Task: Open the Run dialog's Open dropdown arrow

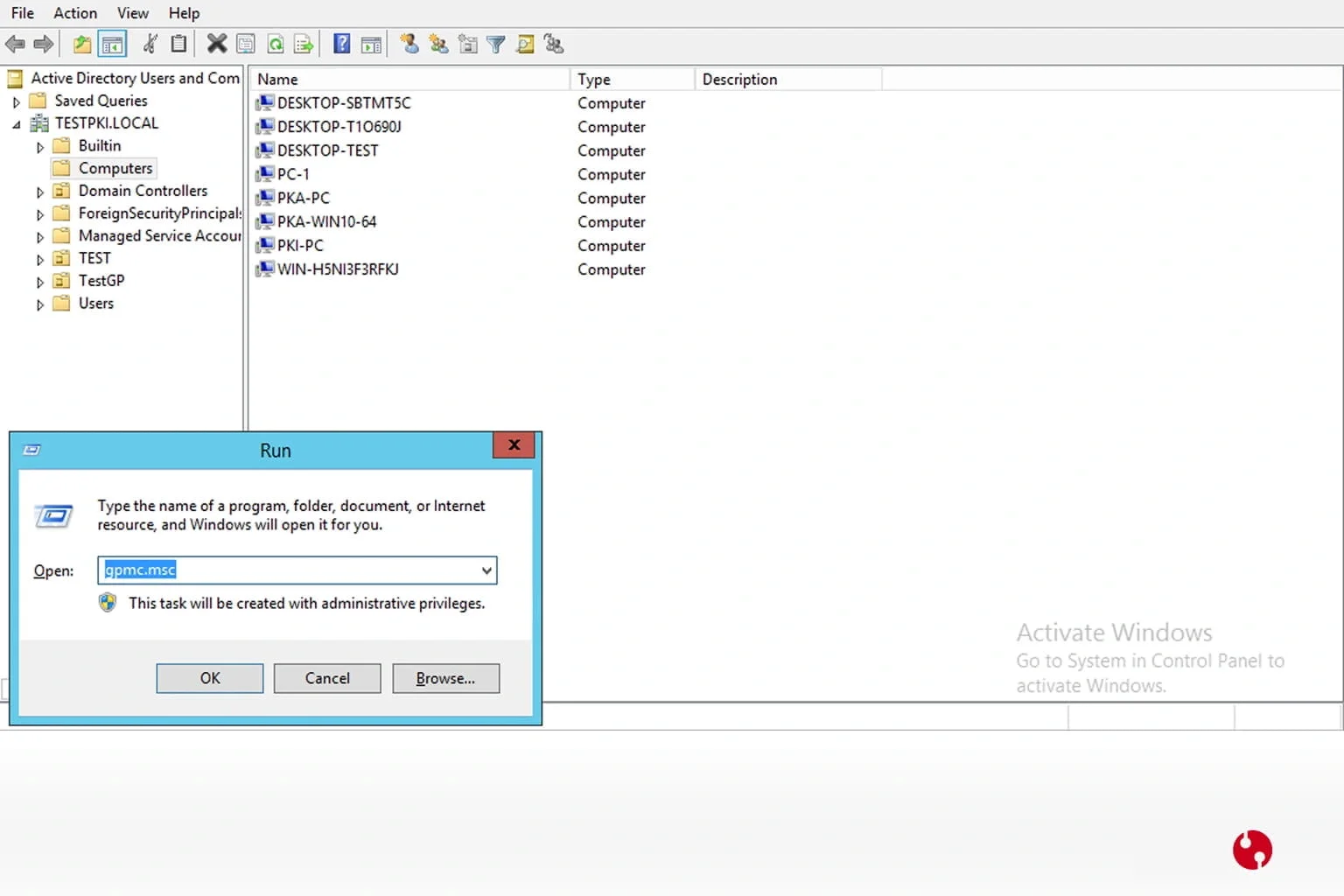Action: pos(486,570)
